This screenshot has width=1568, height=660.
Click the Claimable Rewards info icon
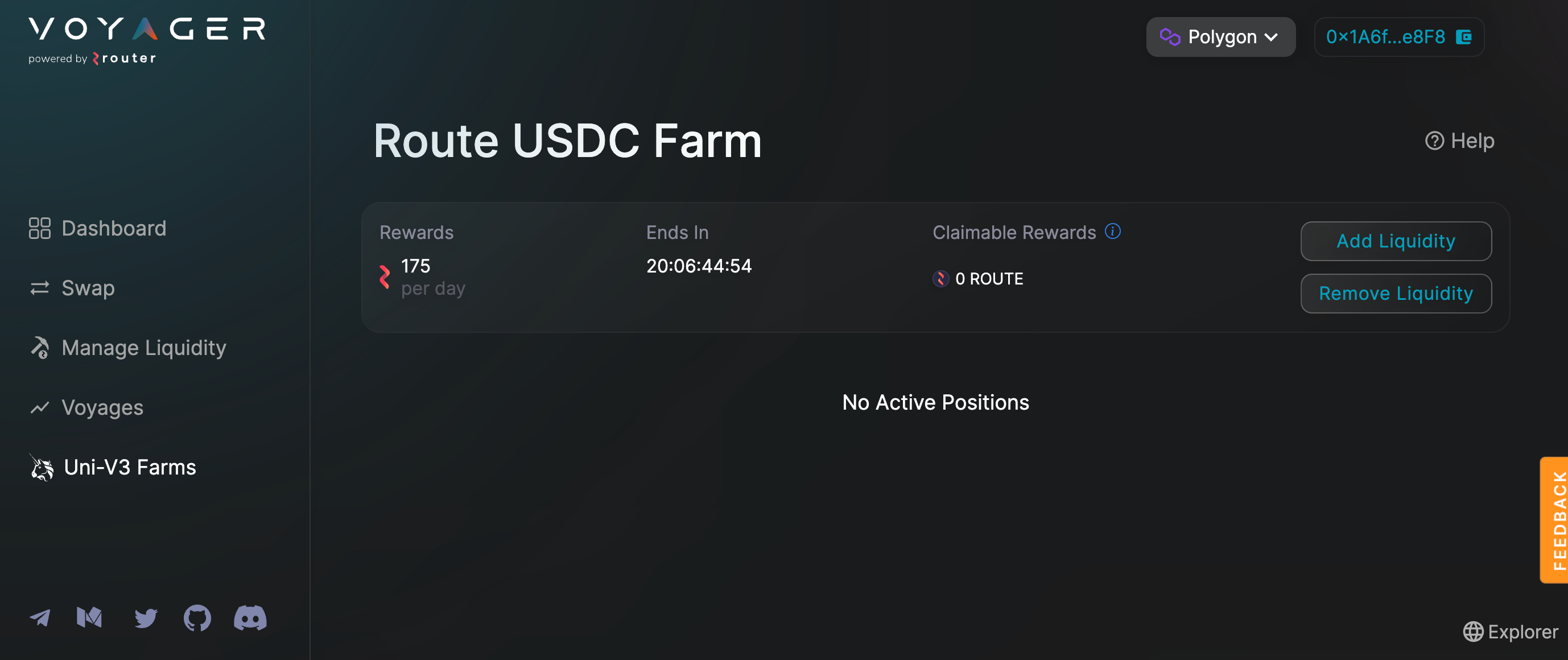click(1113, 232)
